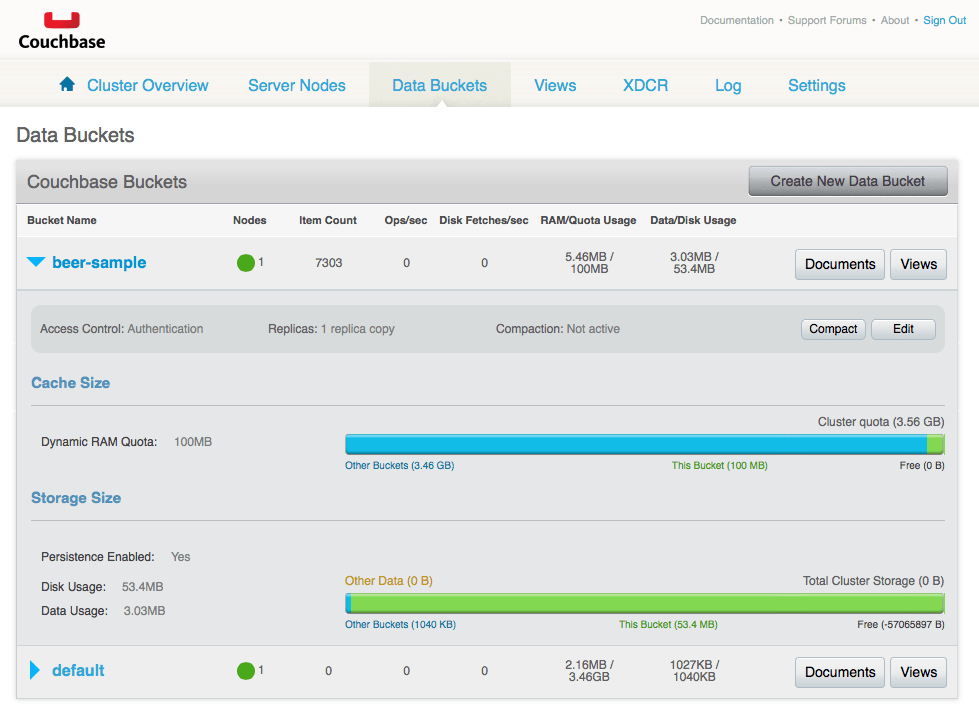Open the About link
This screenshot has width=979, height=710.
(x=895, y=20)
